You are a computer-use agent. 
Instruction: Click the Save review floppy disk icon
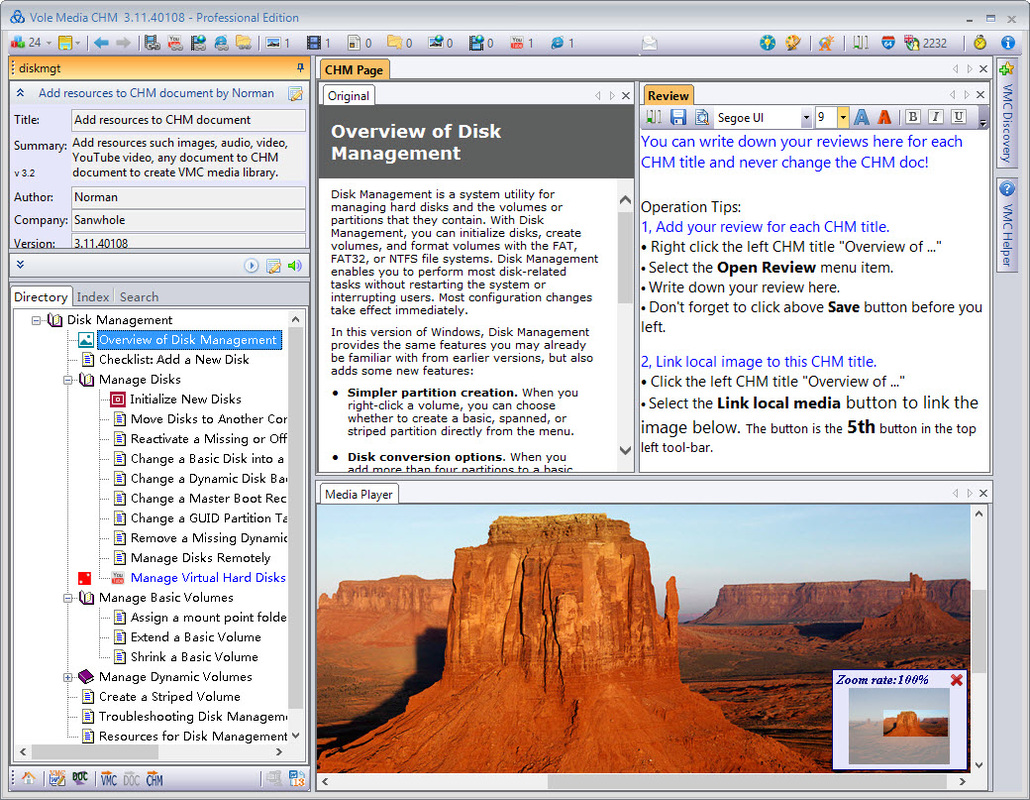678,118
